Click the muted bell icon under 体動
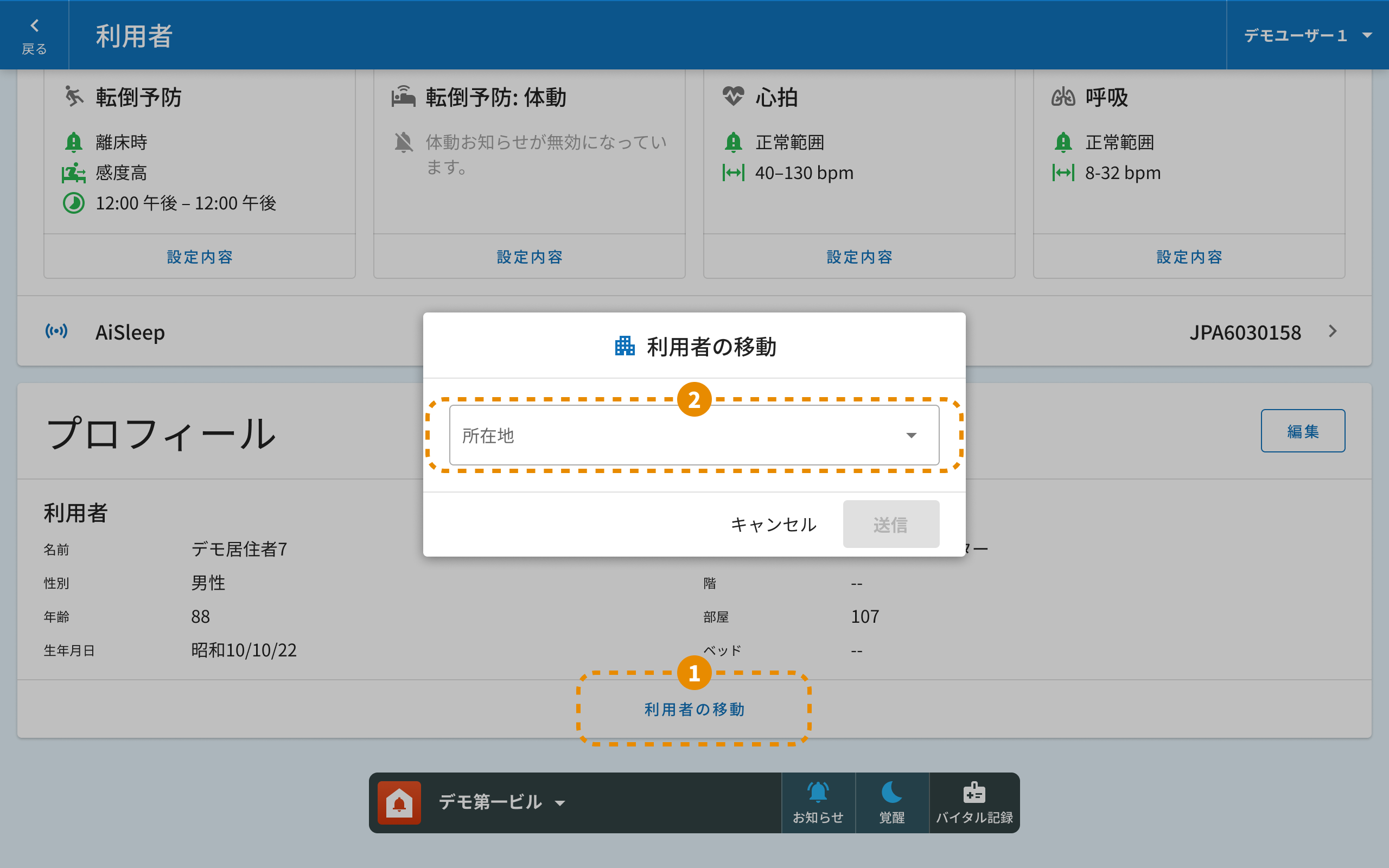Viewport: 1389px width, 868px height. tap(404, 142)
